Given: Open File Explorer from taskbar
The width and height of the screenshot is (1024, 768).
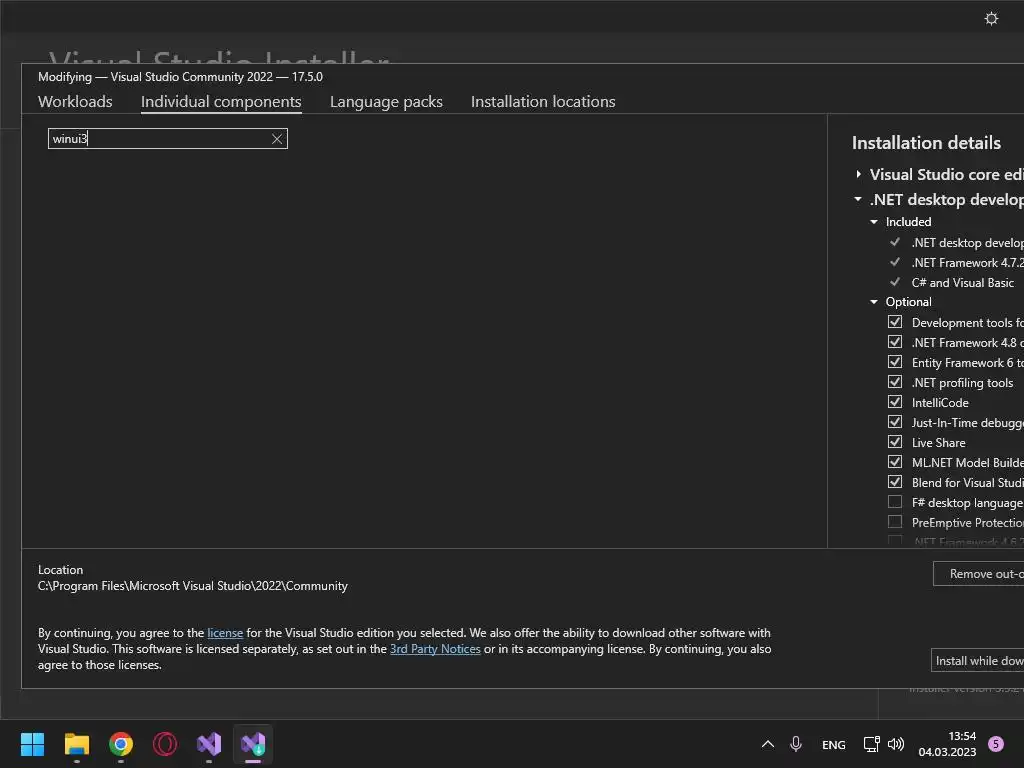Looking at the screenshot, I should (x=76, y=744).
